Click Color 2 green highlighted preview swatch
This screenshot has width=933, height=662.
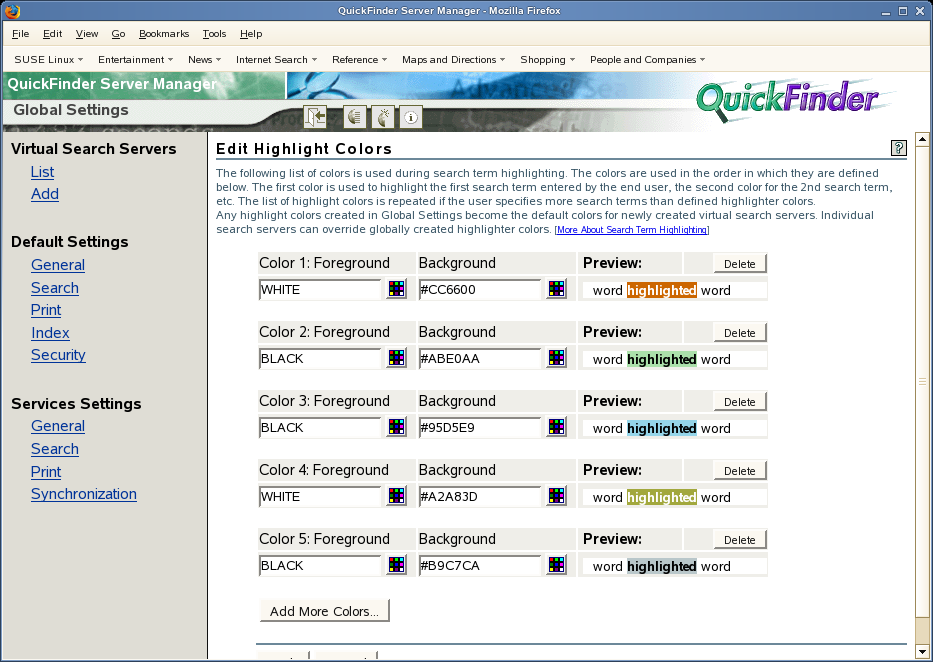point(662,359)
